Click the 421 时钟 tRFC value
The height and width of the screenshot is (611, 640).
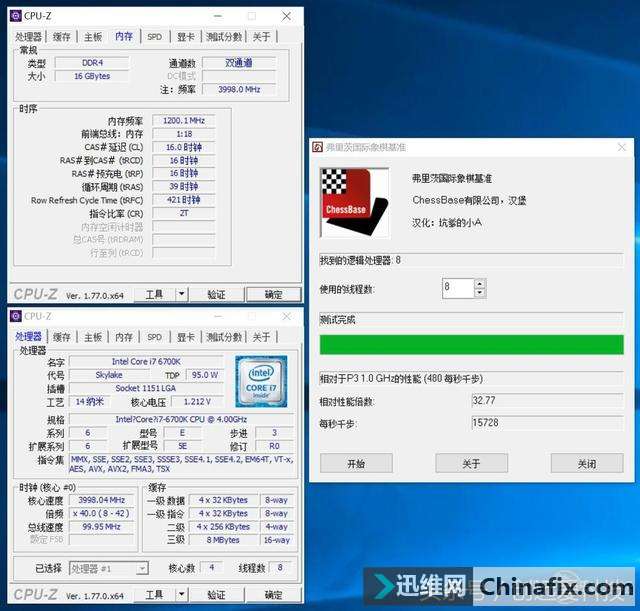pyautogui.click(x=184, y=200)
